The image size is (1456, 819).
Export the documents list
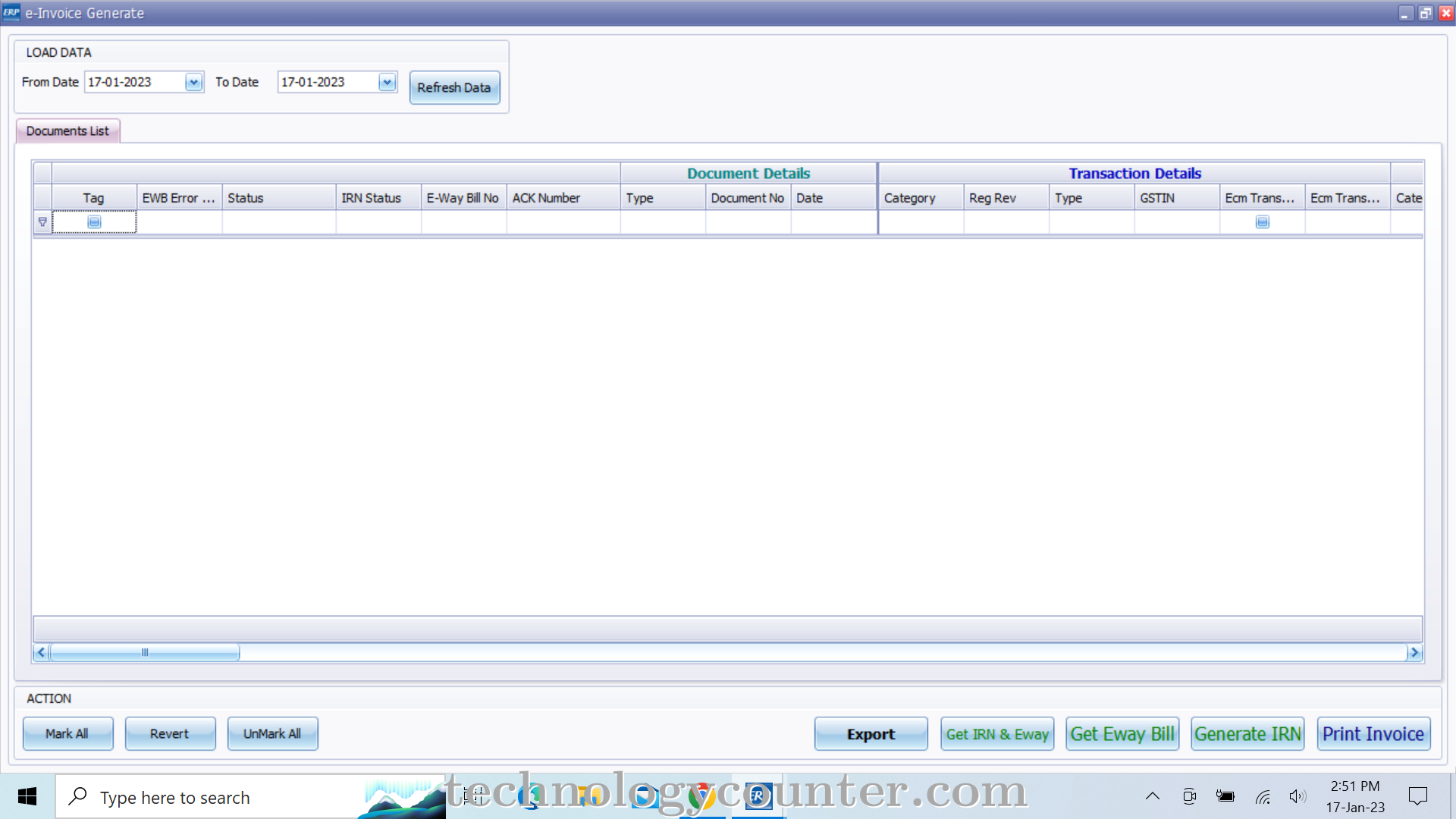871,733
